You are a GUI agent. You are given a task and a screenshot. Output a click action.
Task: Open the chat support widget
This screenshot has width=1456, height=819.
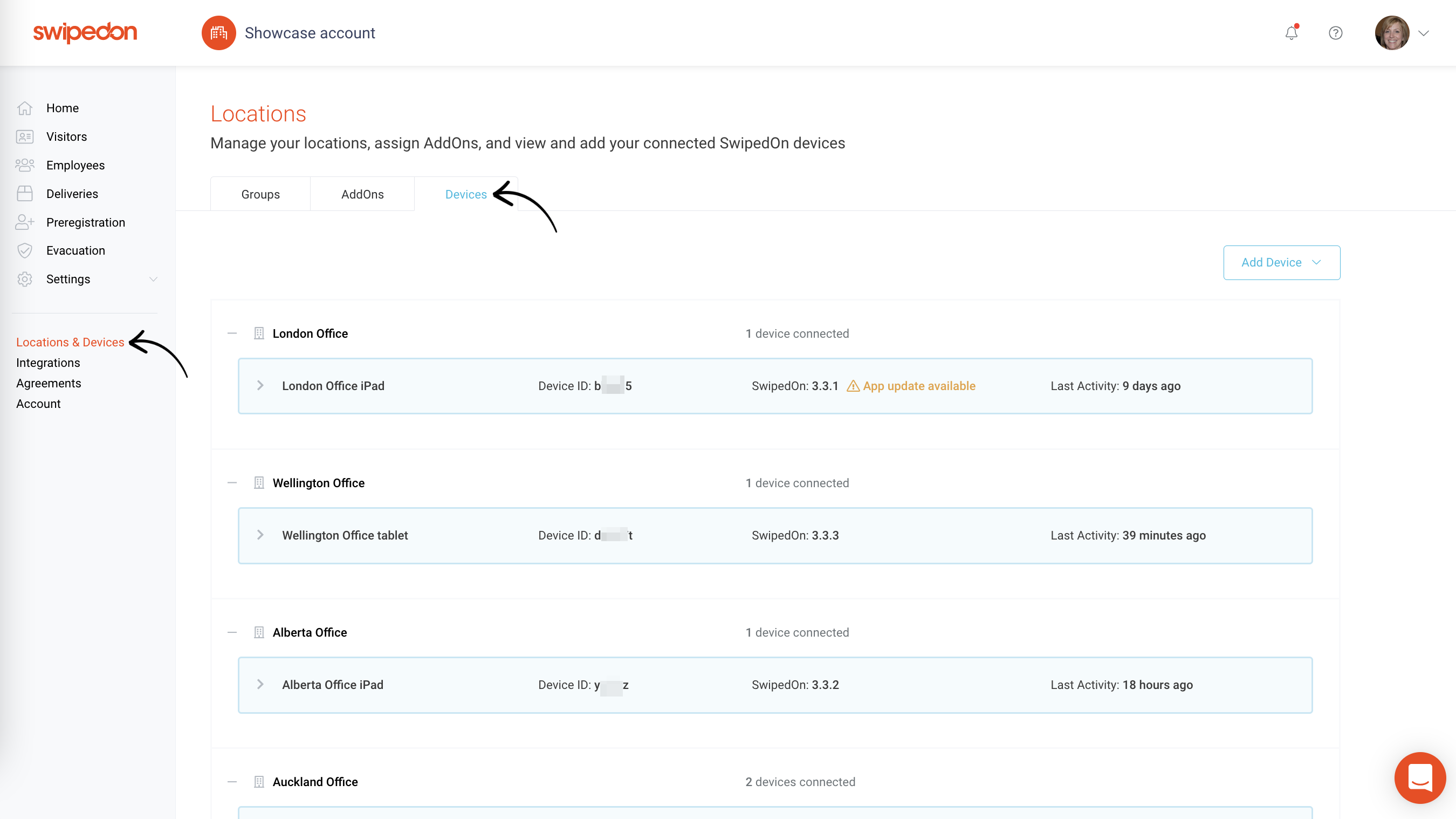(1420, 777)
